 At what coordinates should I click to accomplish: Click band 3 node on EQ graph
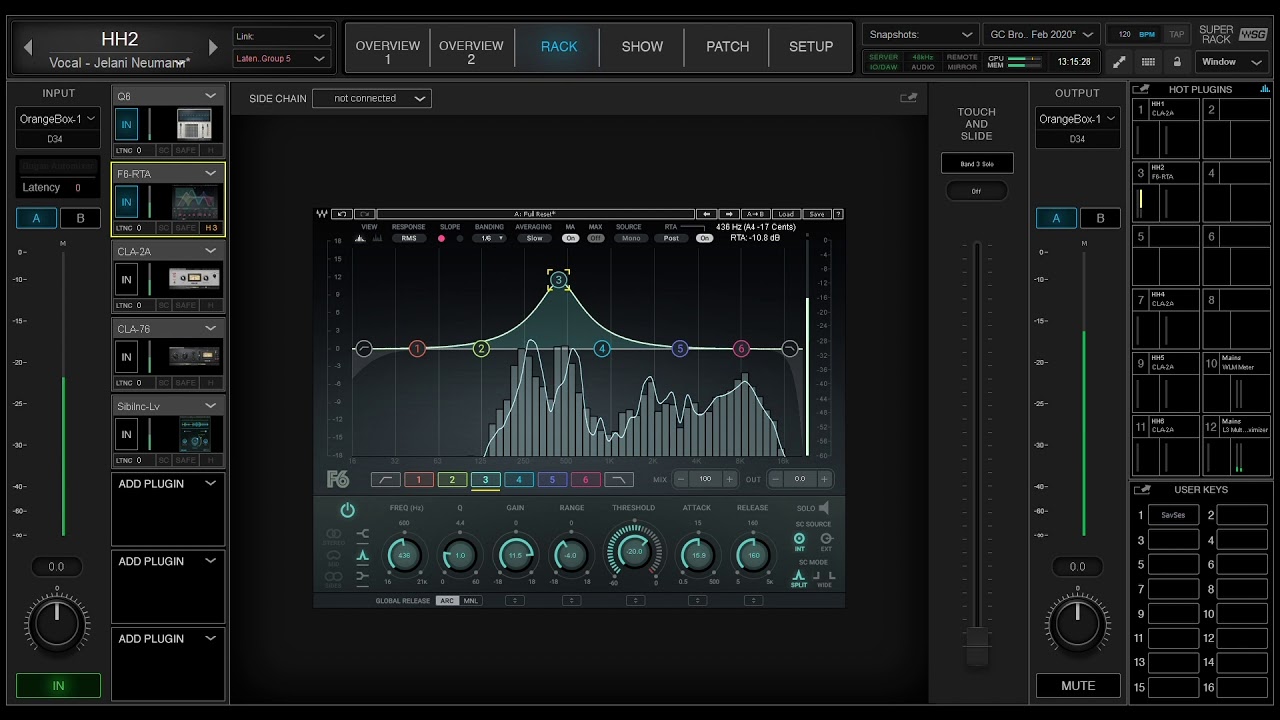coord(559,281)
